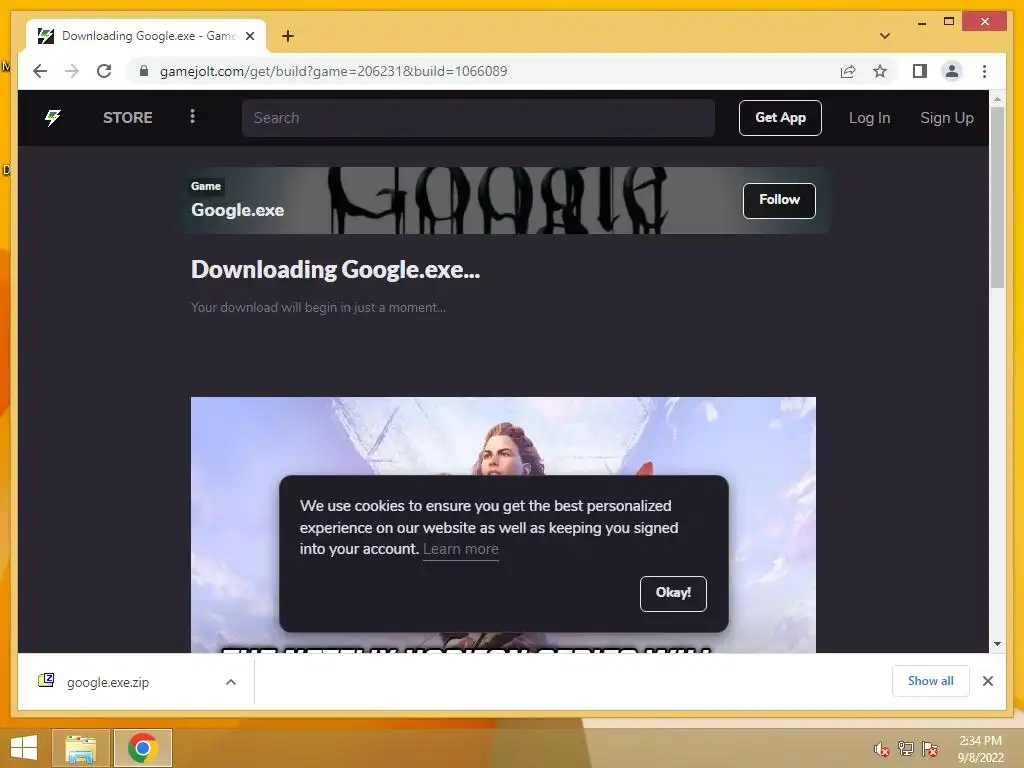Go forward in browser history

[x=72, y=71]
